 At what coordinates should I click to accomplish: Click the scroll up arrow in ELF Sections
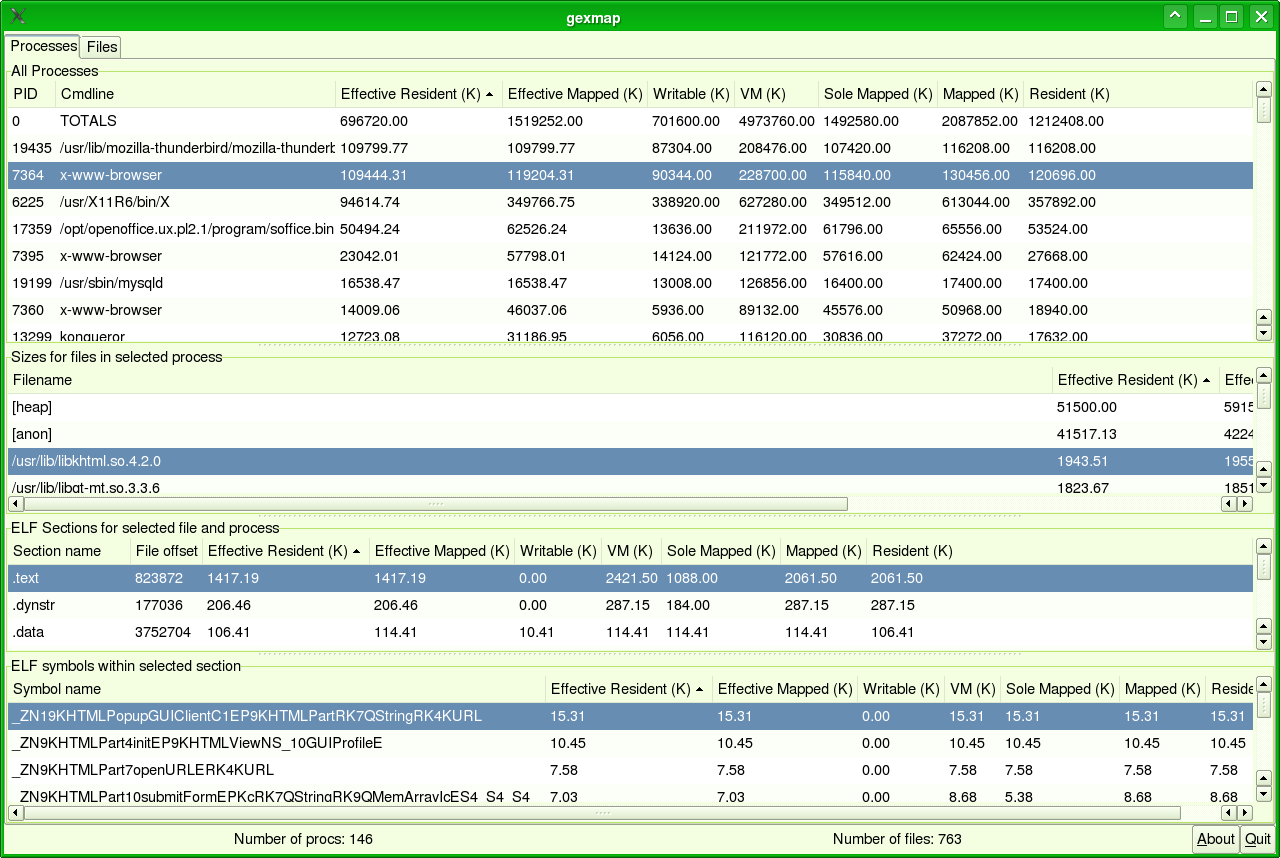(x=1263, y=546)
